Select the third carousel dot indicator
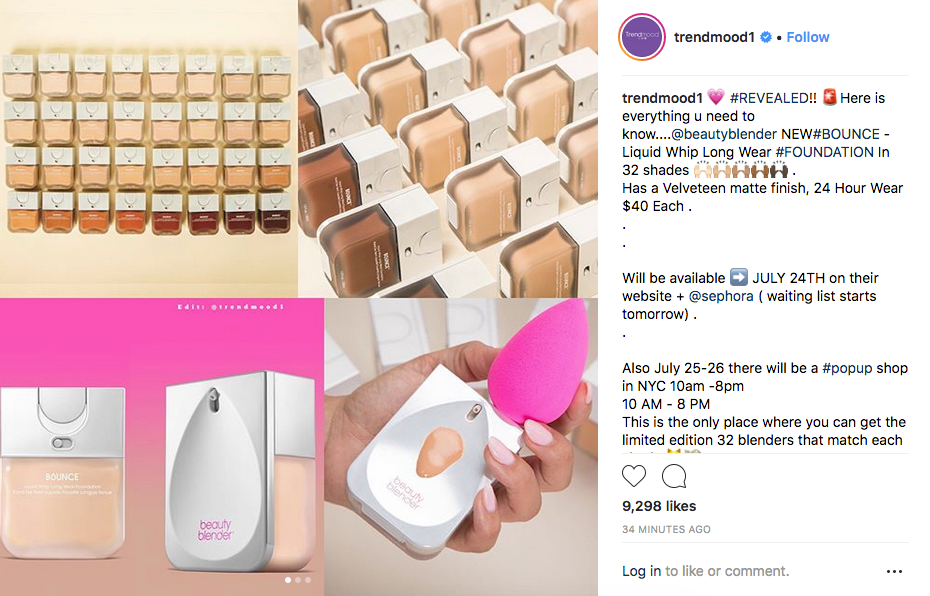 point(308,579)
